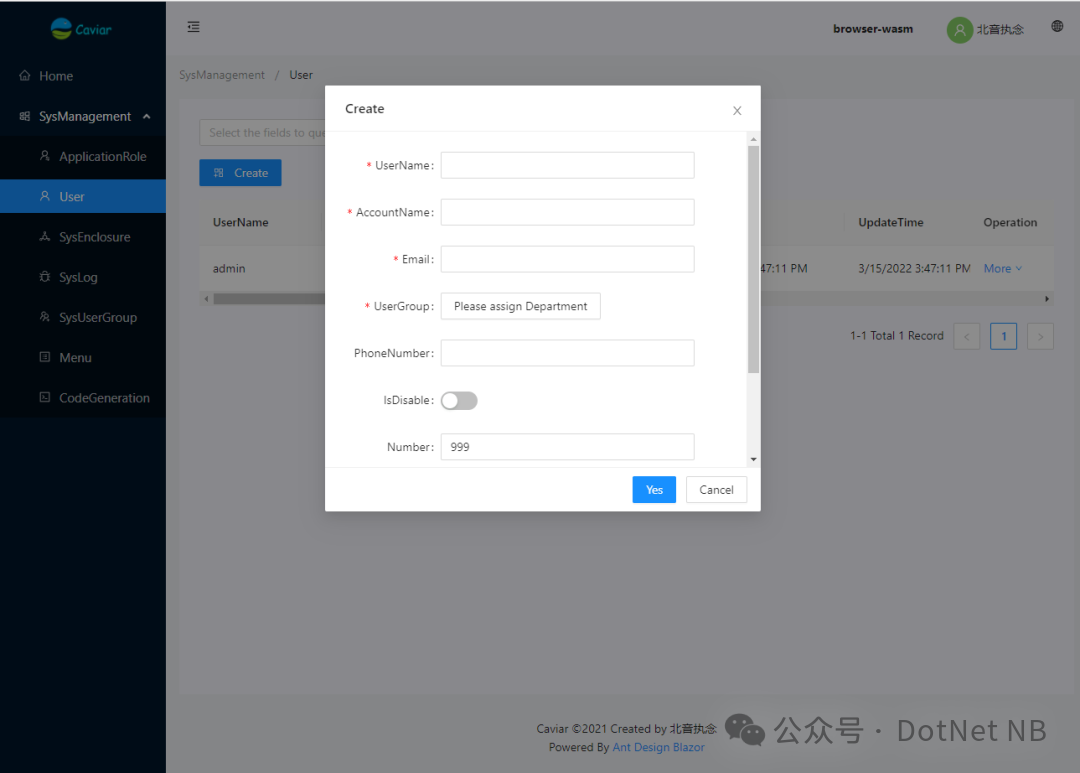This screenshot has height=773, width=1080.
Task: Click the next page arrow
Action: [x=1041, y=336]
